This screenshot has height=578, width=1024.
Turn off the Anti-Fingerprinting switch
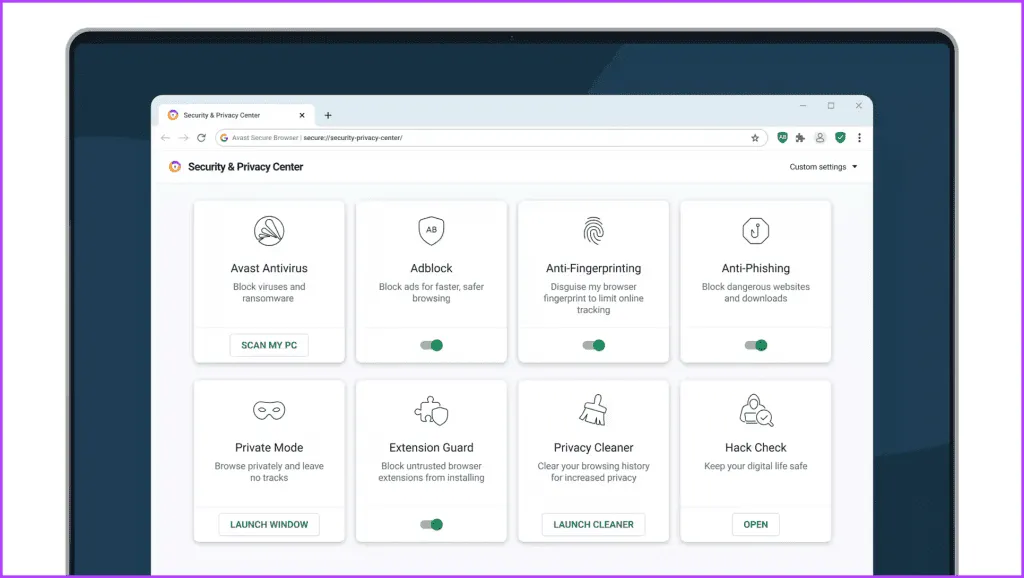tap(593, 345)
